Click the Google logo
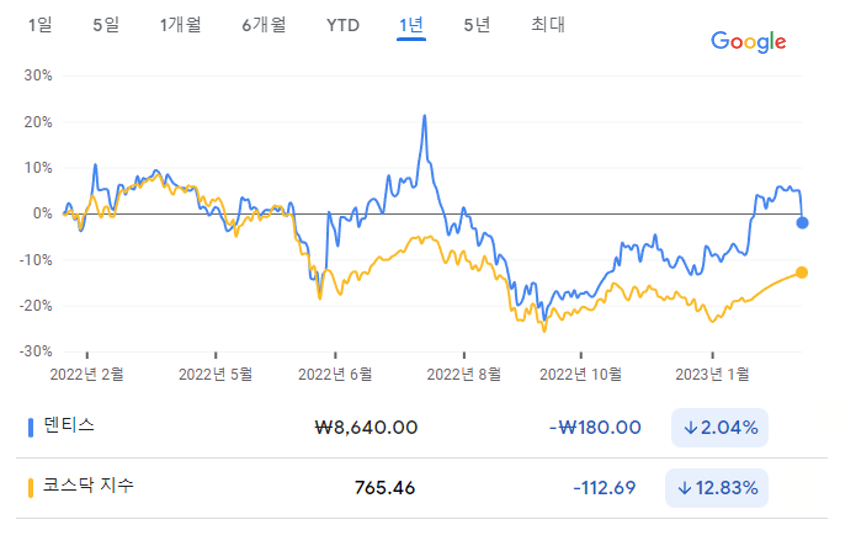The width and height of the screenshot is (843, 533). pos(748,41)
